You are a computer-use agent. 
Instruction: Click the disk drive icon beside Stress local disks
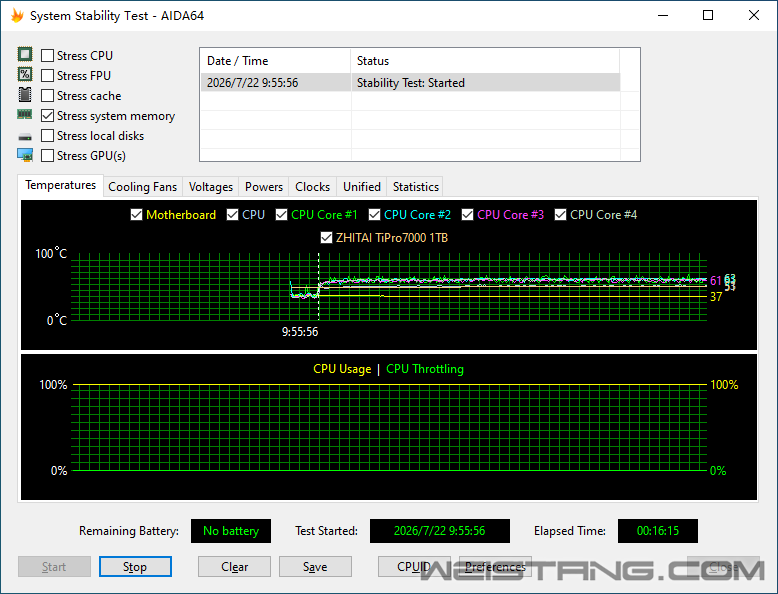pyautogui.click(x=25, y=136)
